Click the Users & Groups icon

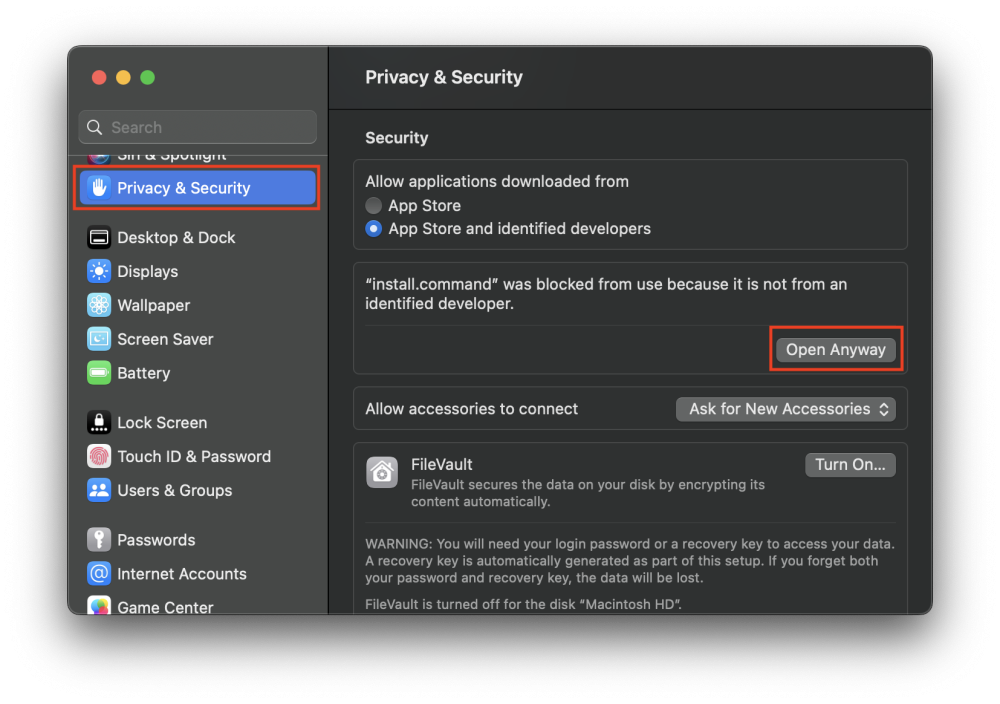[99, 491]
